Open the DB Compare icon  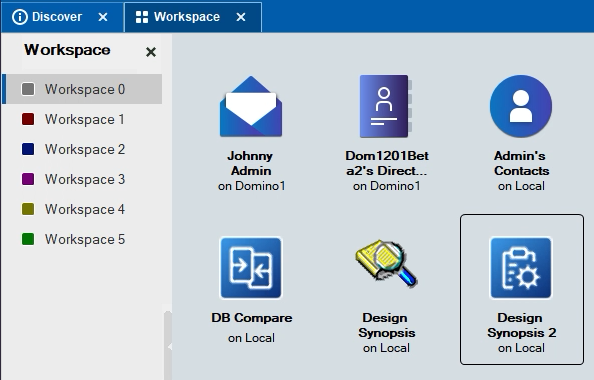click(x=251, y=268)
